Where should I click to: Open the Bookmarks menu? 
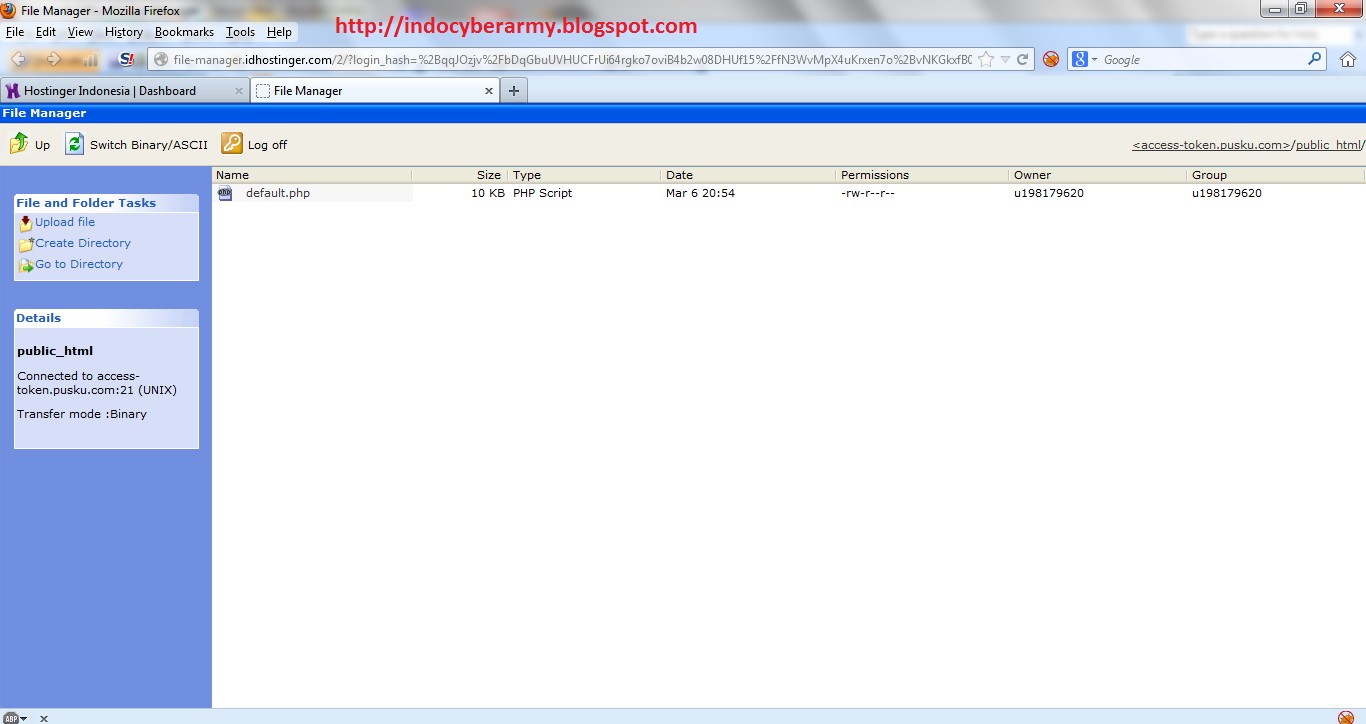tap(184, 32)
